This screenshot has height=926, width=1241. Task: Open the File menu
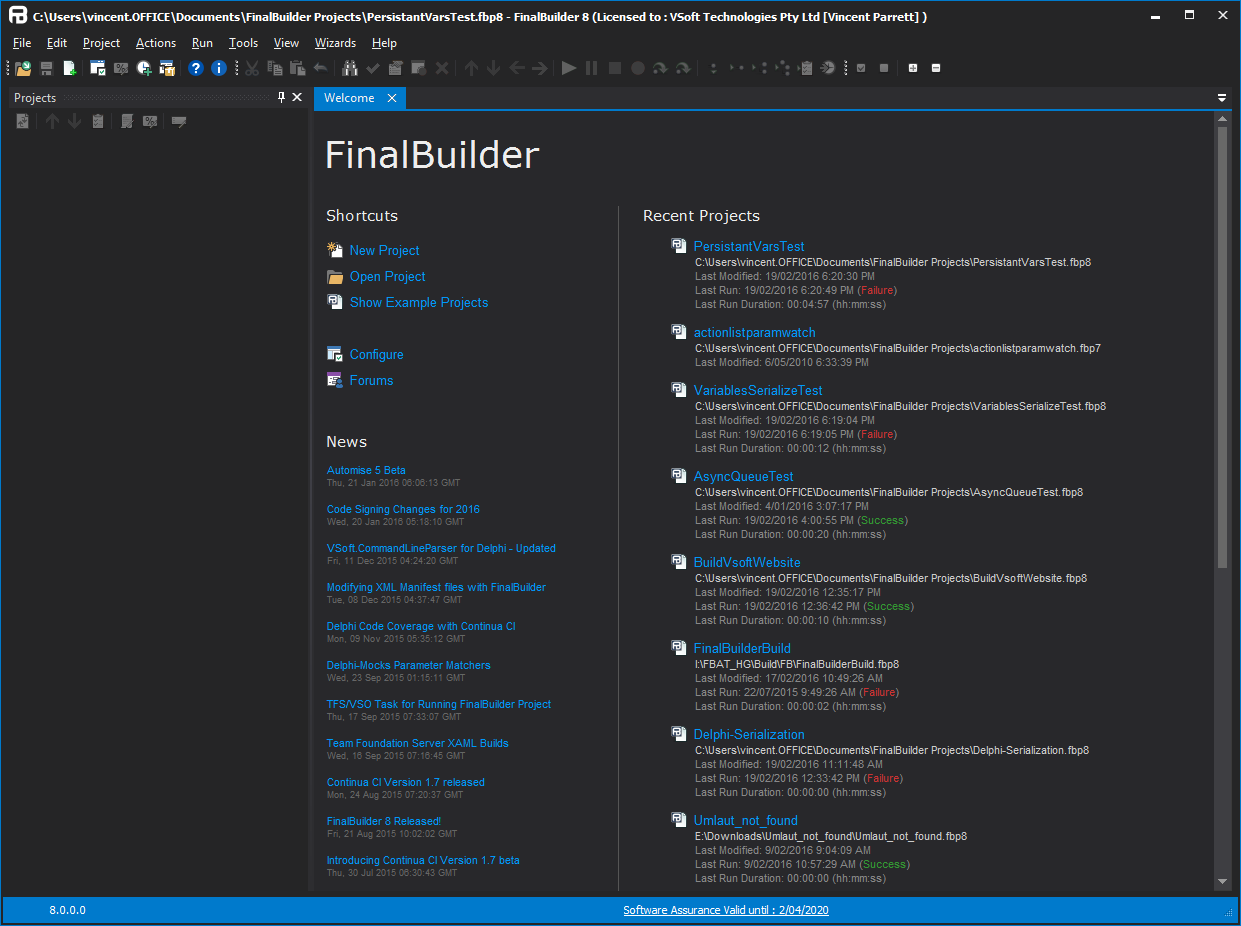point(23,43)
